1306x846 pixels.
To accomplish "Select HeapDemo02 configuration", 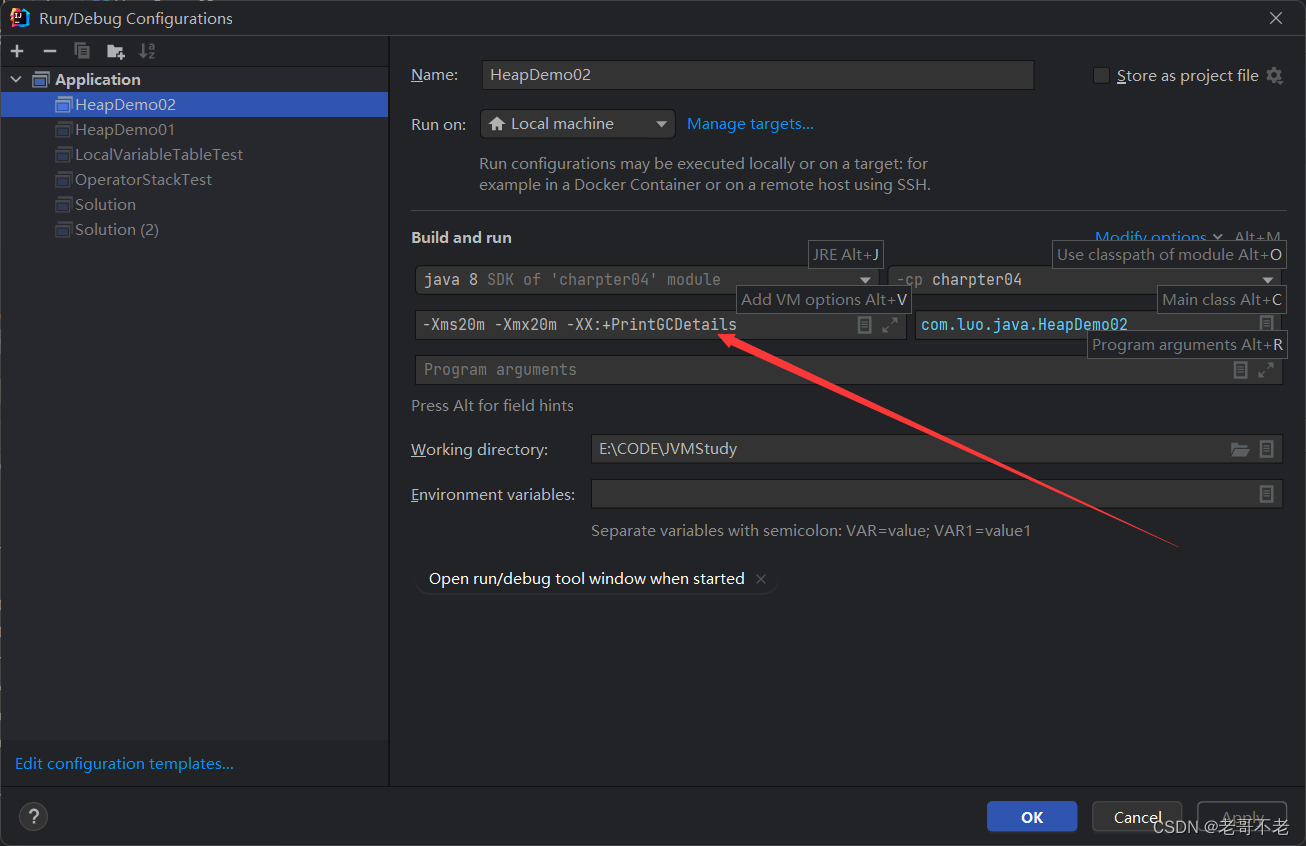I will pyautogui.click(x=194, y=105).
